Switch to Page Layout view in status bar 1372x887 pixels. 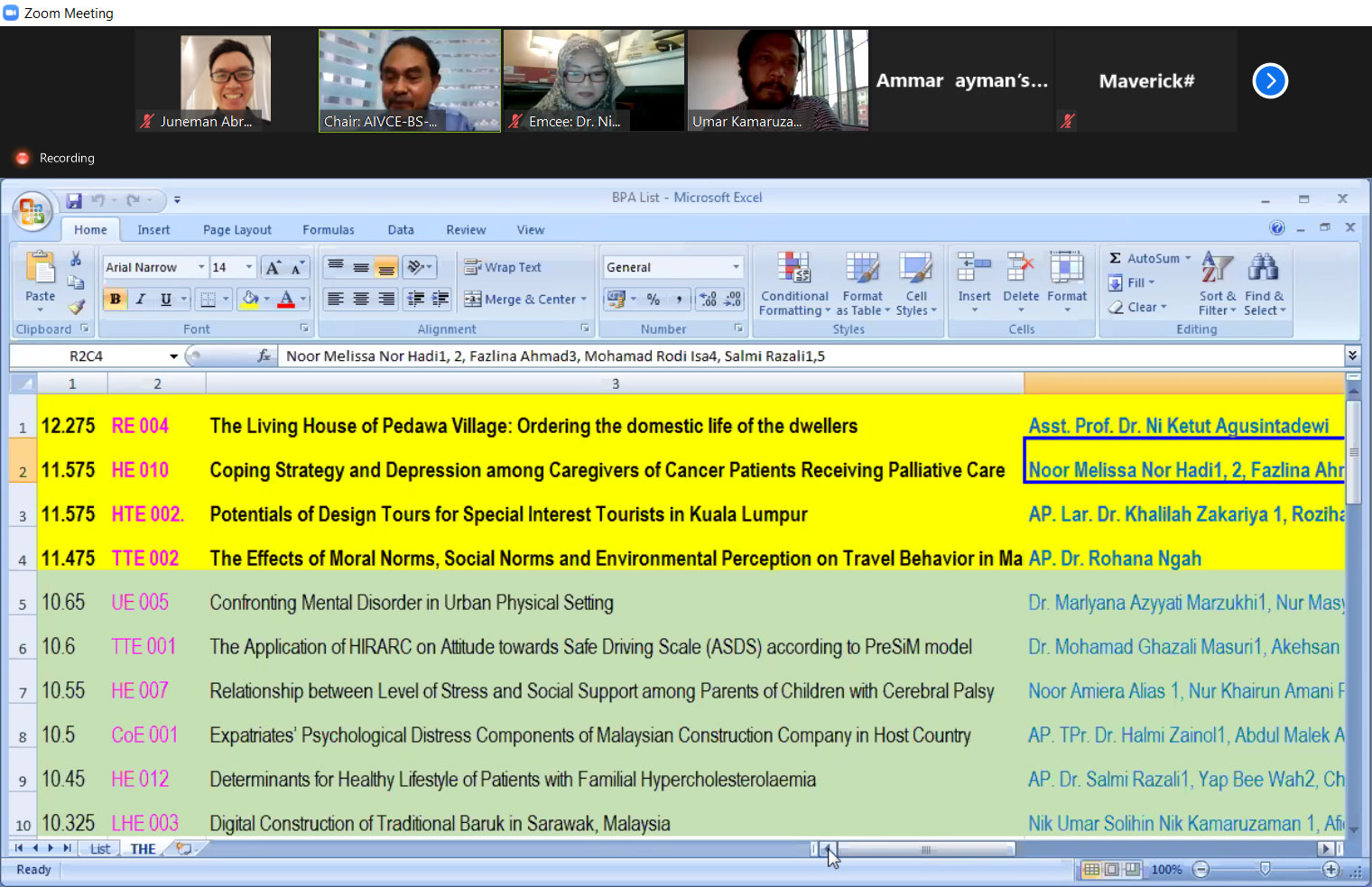[x=1111, y=869]
